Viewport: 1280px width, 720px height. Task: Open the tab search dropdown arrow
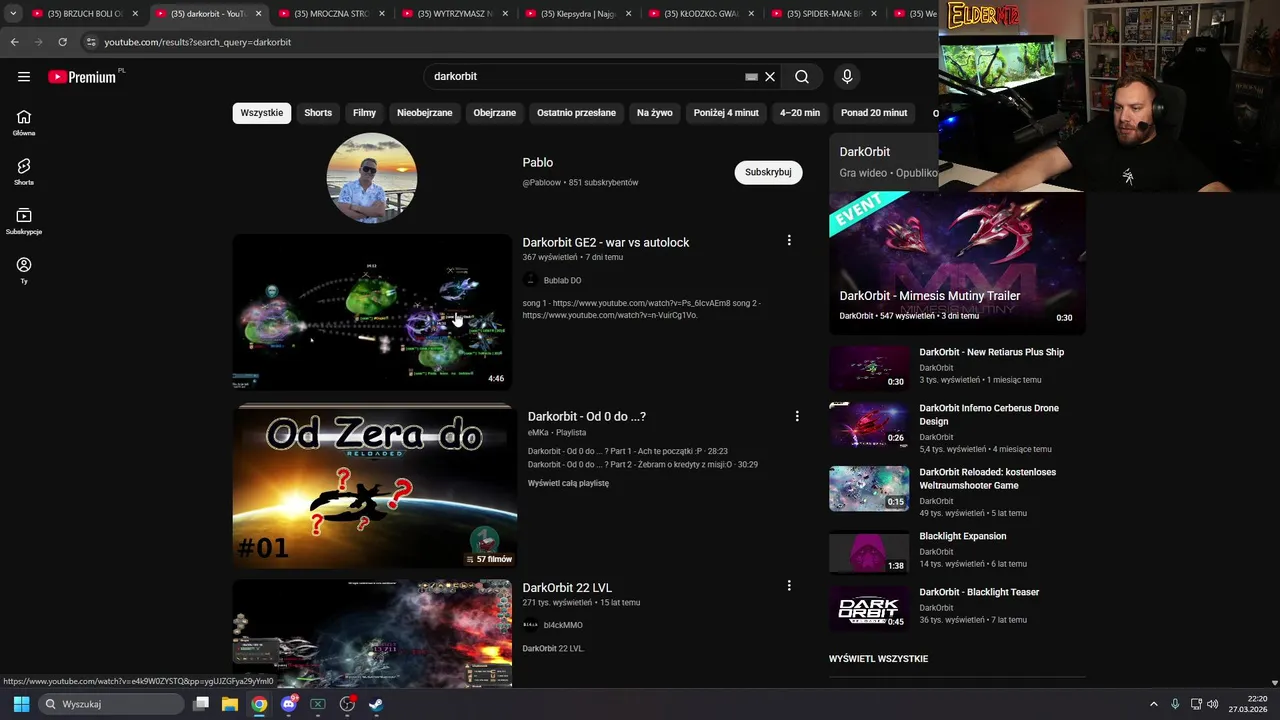coord(13,14)
